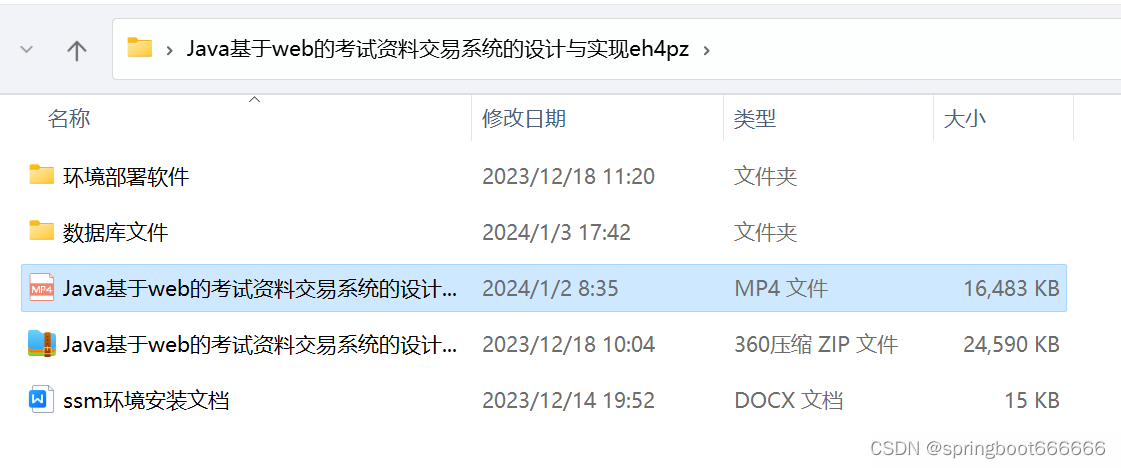Click the MP4 file icon
Screen dimensions: 1121x468
click(41, 287)
